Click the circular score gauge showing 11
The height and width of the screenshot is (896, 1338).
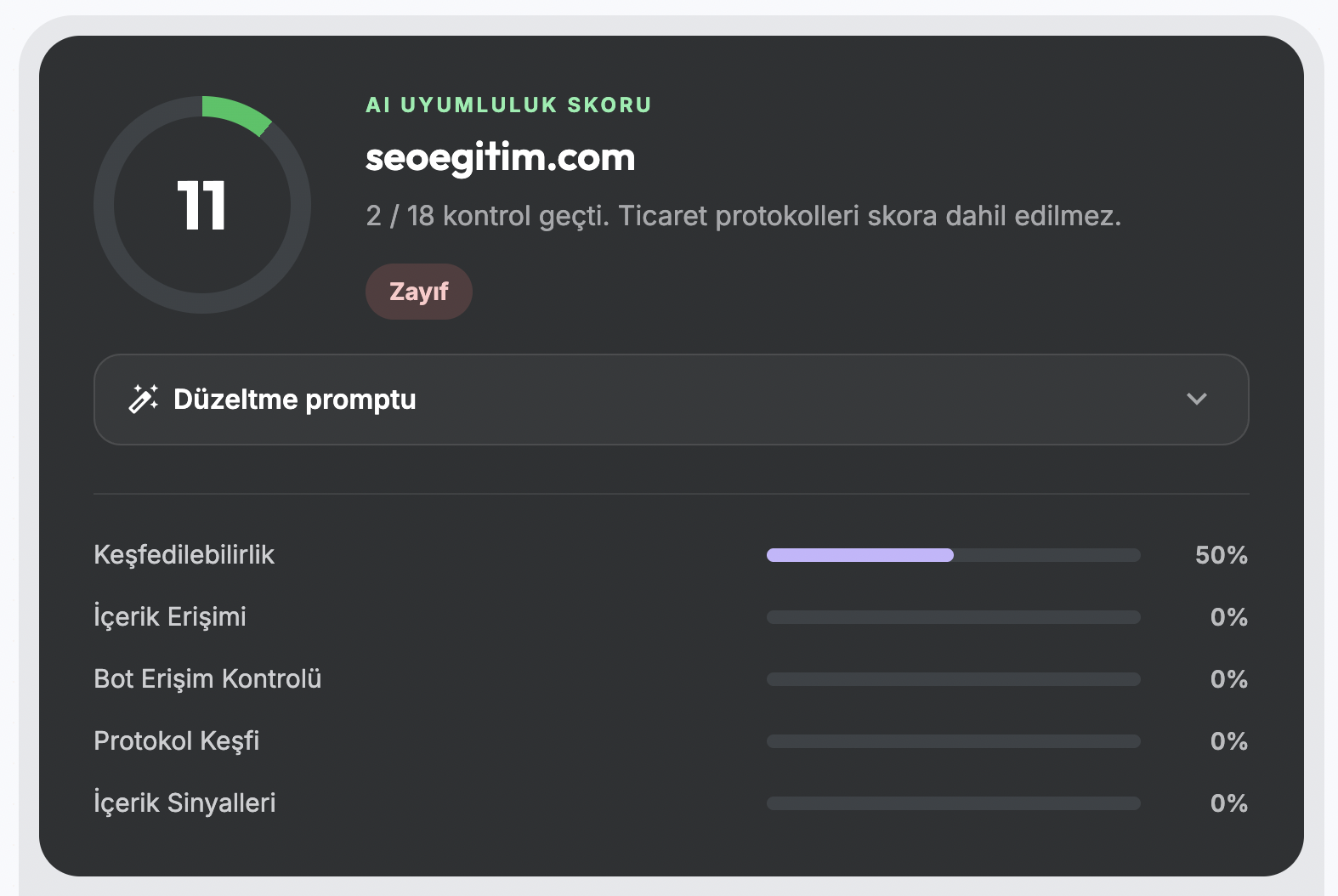pyautogui.click(x=202, y=205)
